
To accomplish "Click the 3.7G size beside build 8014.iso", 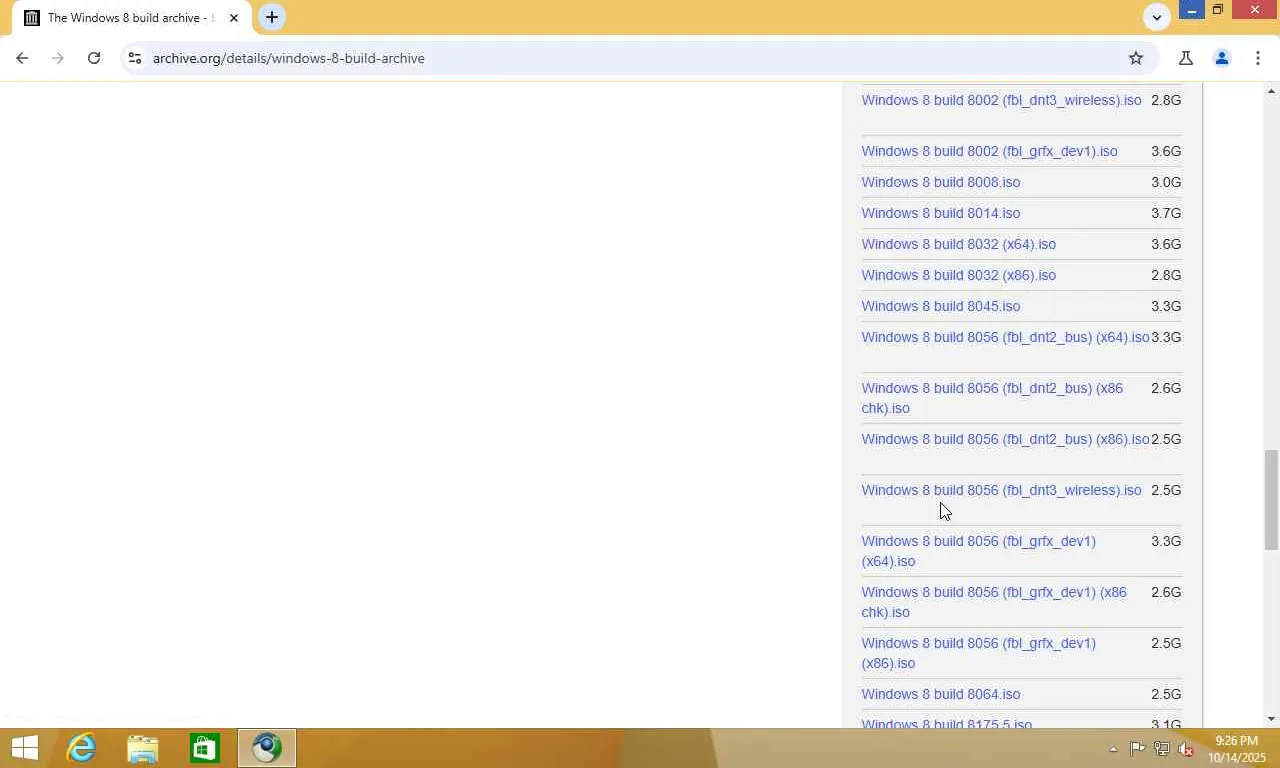I will (1166, 213).
